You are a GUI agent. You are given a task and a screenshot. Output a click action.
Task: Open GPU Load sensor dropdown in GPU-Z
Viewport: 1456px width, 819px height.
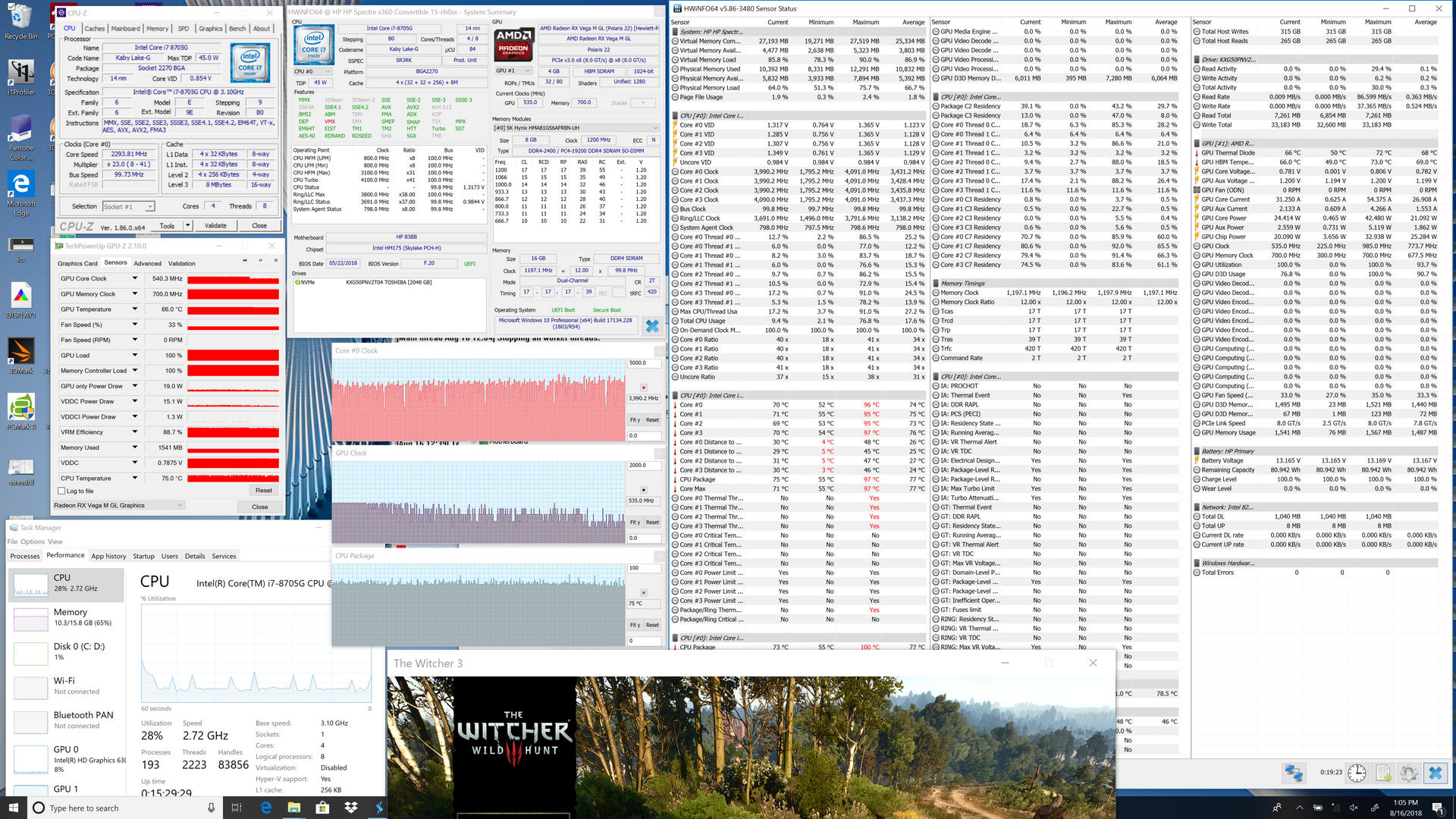135,355
